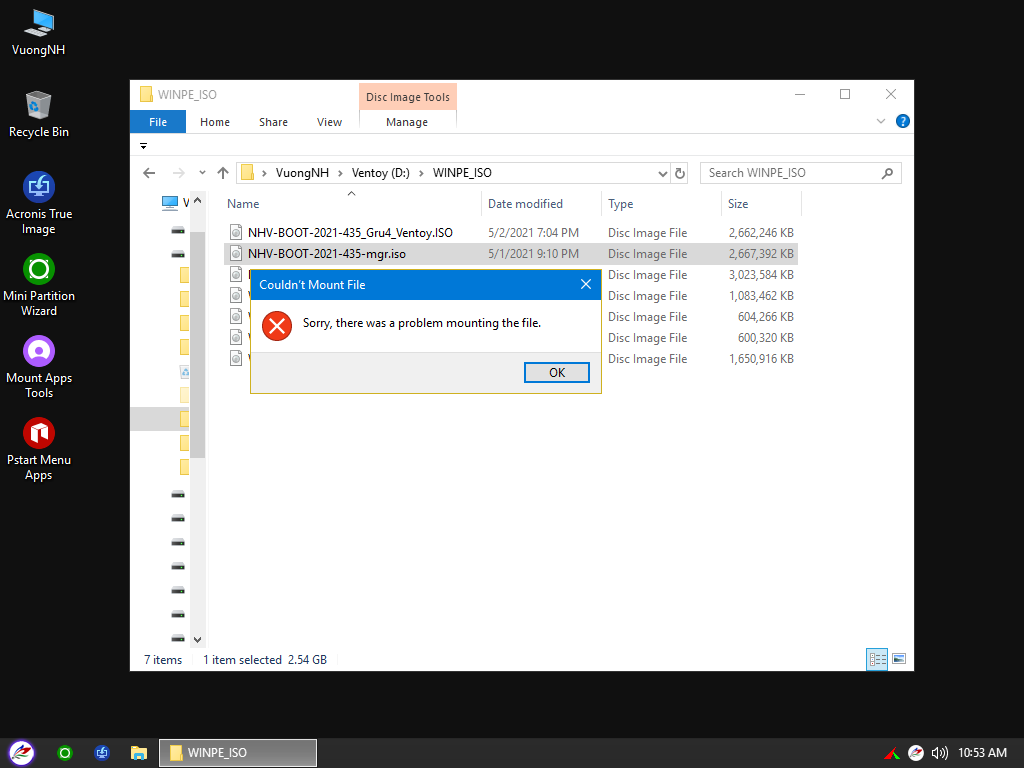Open the volume tray icon
The width and height of the screenshot is (1024, 768).
[939, 753]
